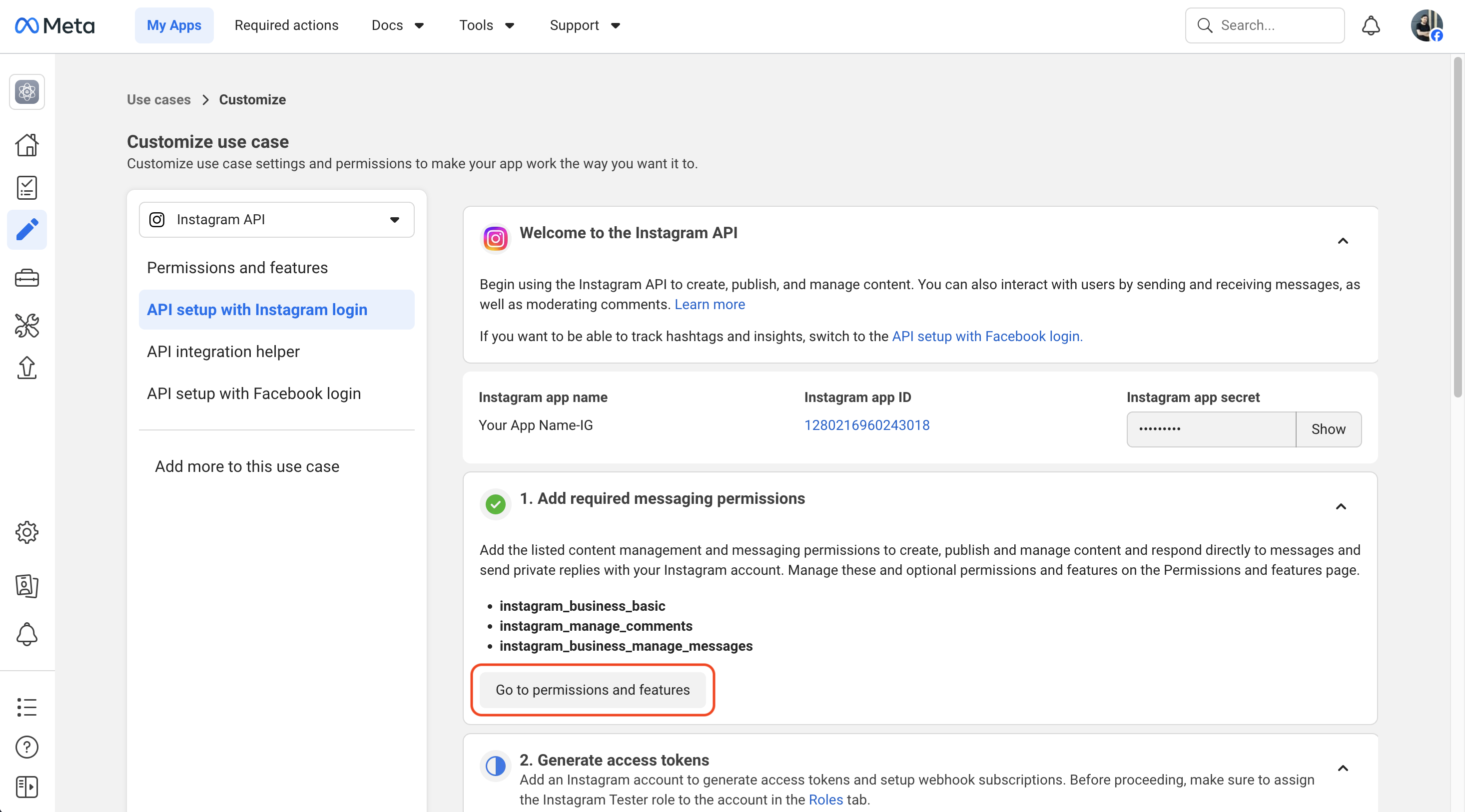Open the publish upload arrow sidebar icon
The height and width of the screenshot is (812, 1465).
tap(26, 368)
